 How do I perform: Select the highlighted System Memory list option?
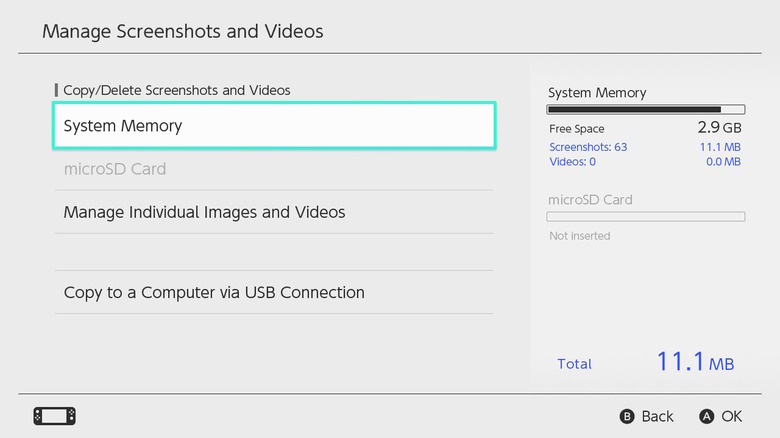tap(273, 127)
